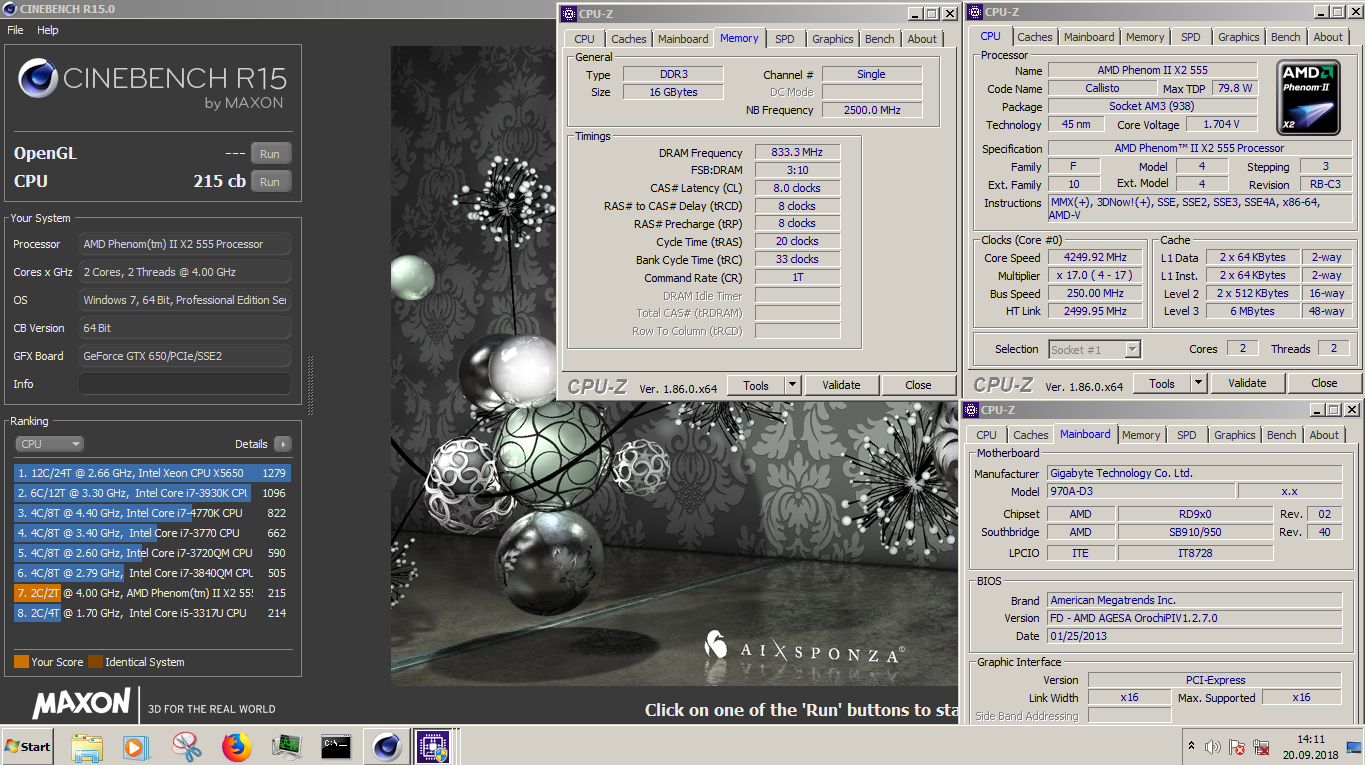Open About tab in Memory window
The width and height of the screenshot is (1365, 765).
923,39
